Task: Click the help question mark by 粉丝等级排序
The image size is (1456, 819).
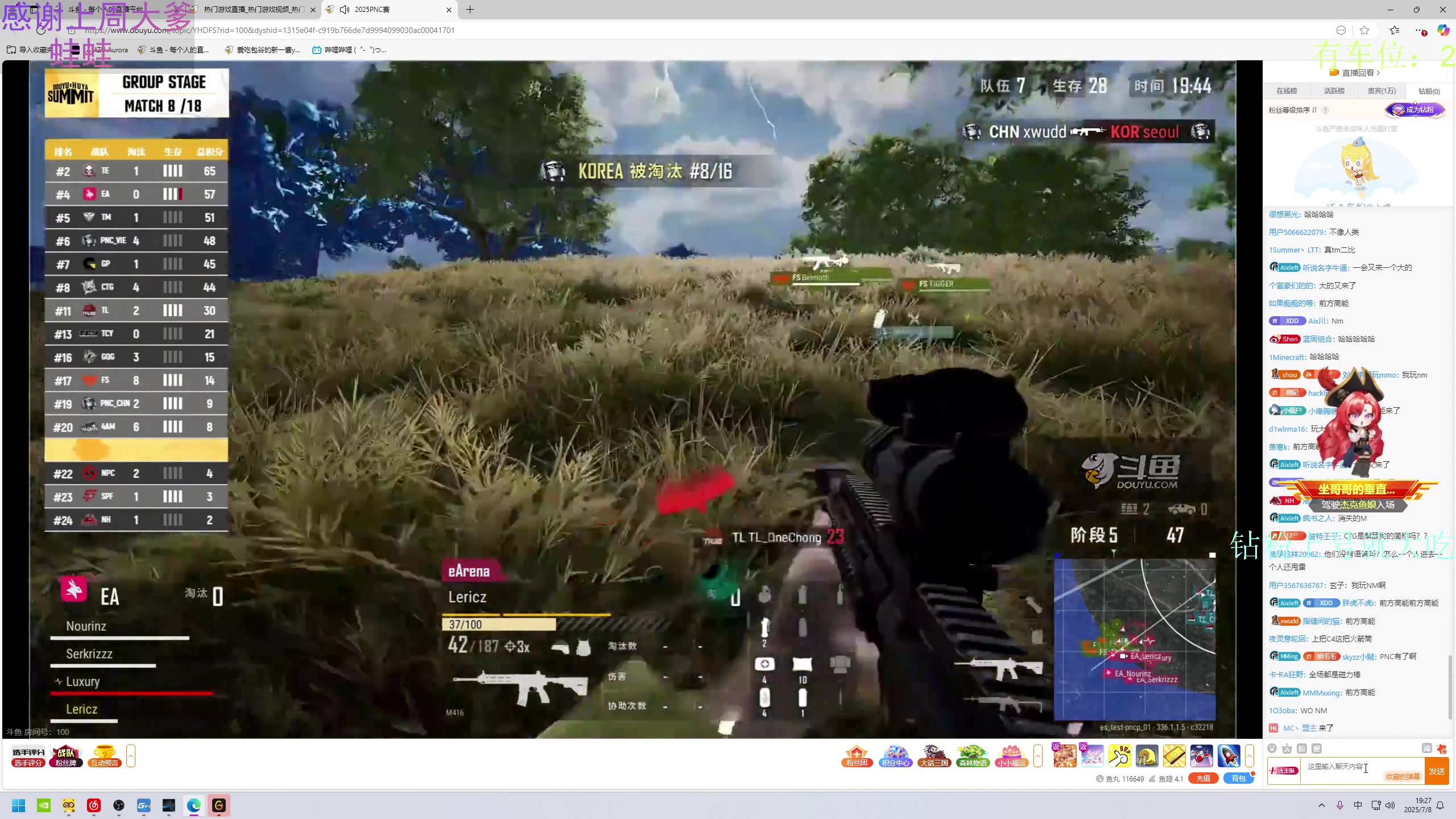Action: [1325, 110]
